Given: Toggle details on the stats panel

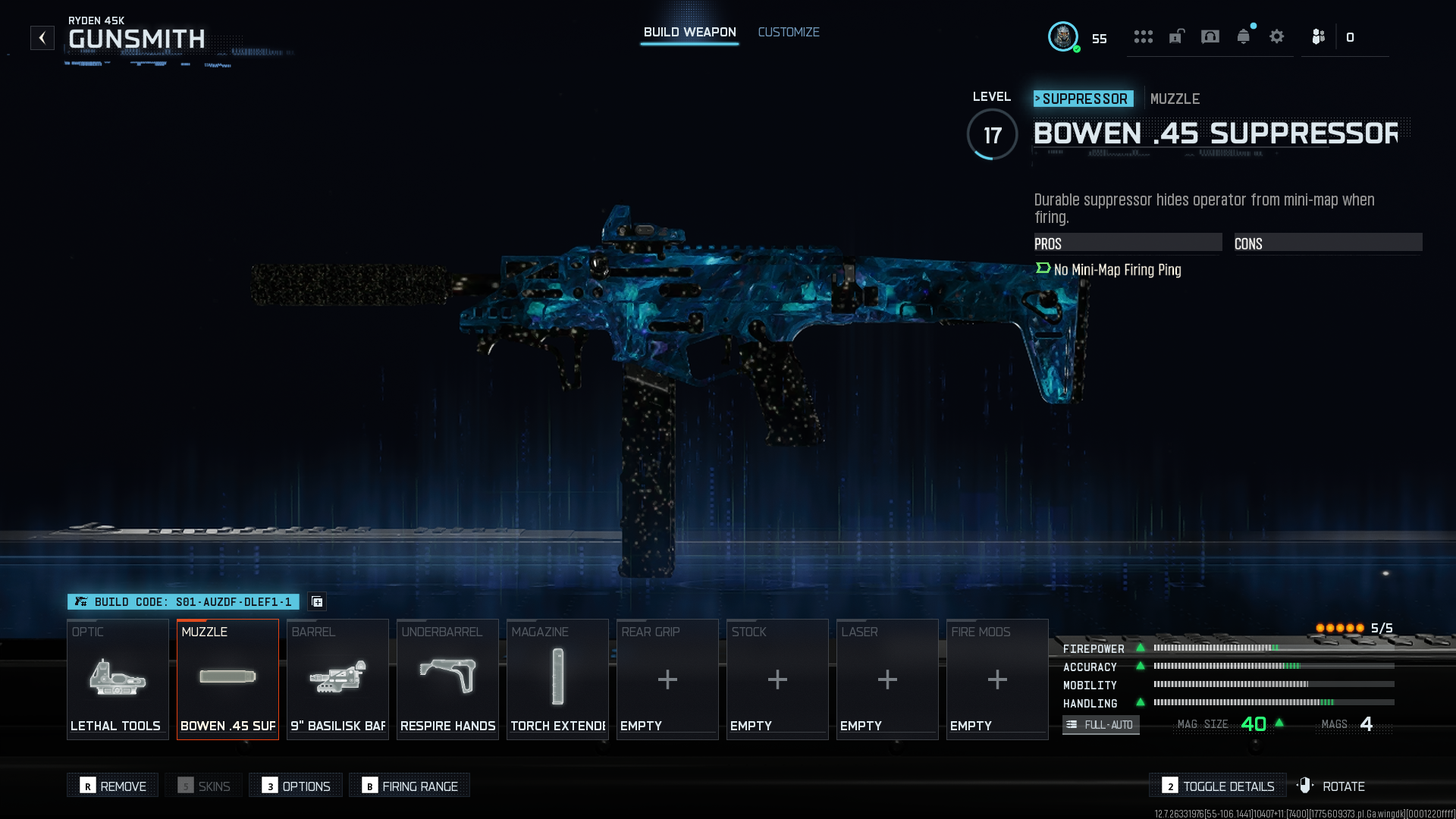Looking at the screenshot, I should (x=1218, y=786).
